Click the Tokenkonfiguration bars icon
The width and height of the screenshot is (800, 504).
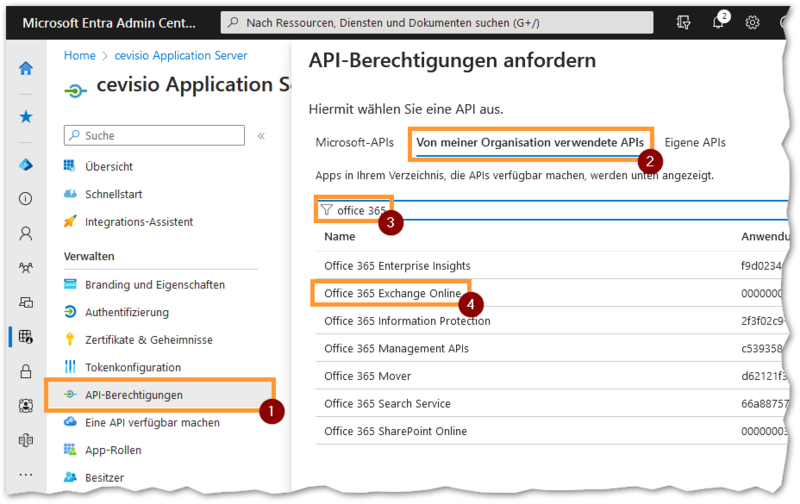click(70, 366)
